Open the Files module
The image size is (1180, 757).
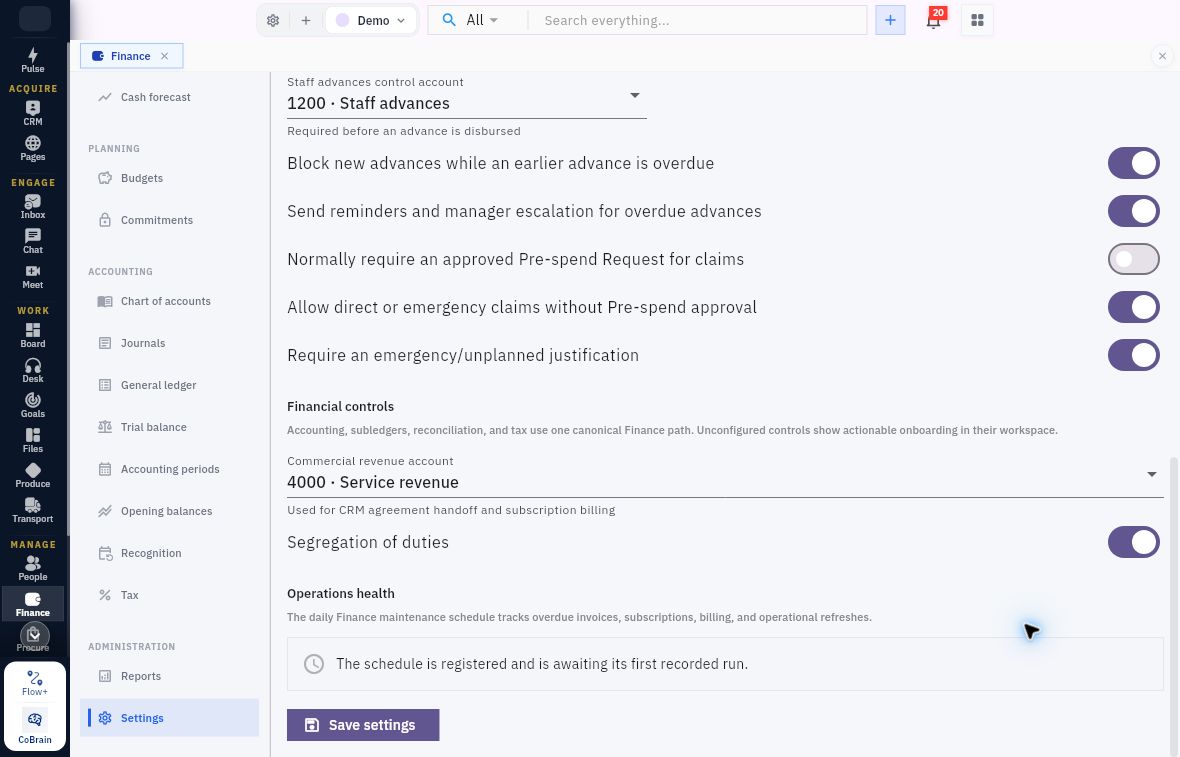tap(32, 440)
